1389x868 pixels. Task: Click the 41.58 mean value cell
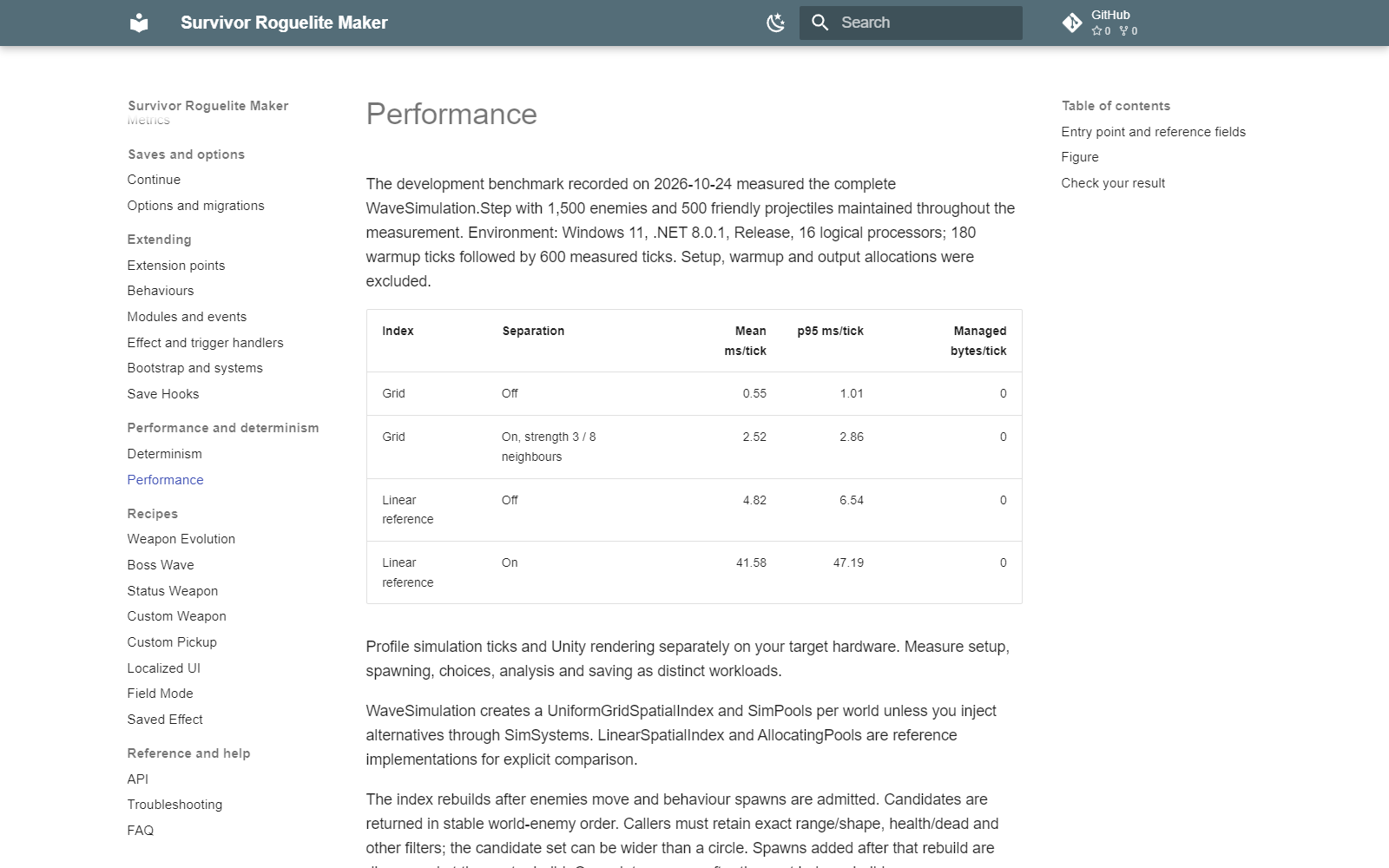(x=751, y=562)
